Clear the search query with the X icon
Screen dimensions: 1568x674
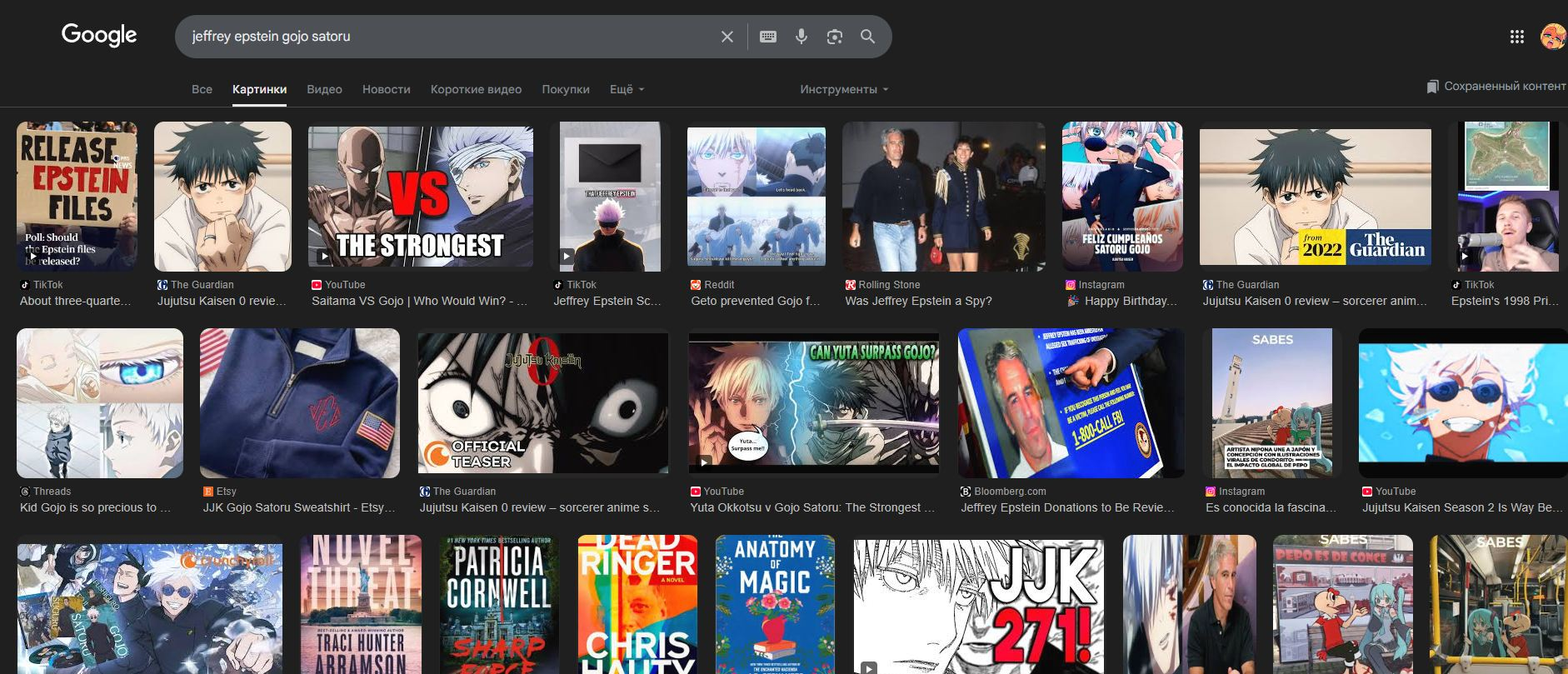727,37
